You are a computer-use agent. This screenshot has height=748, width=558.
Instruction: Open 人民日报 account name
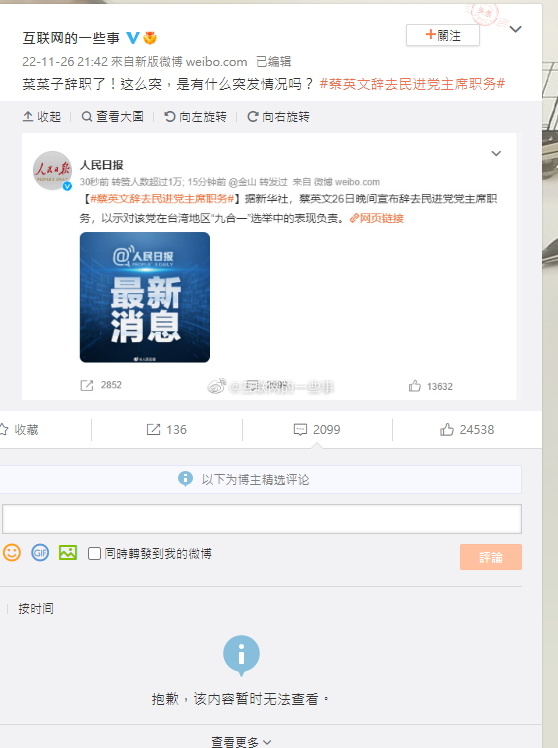pyautogui.click(x=102, y=165)
